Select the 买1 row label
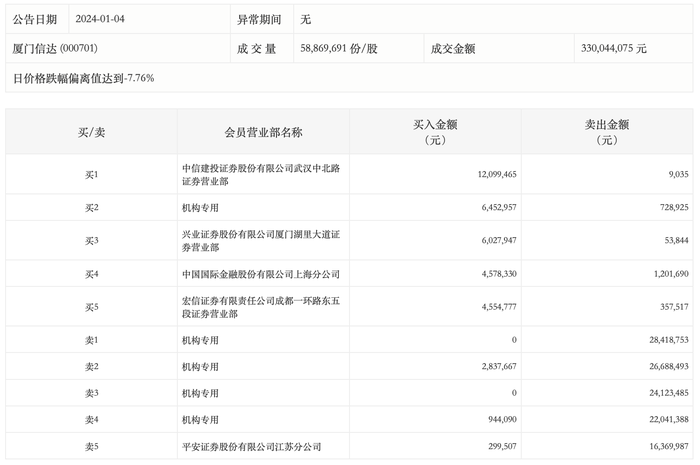 [91, 175]
